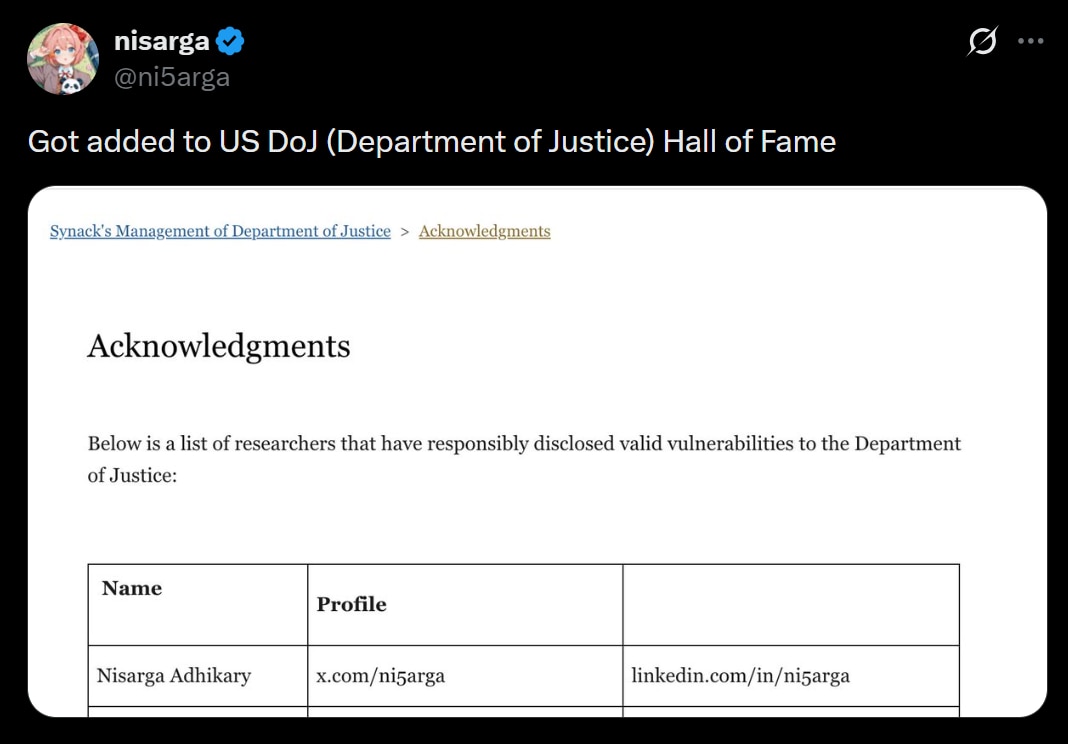This screenshot has height=744, width=1068.
Task: Select the large Acknowledgments heading
Action: tap(219, 346)
